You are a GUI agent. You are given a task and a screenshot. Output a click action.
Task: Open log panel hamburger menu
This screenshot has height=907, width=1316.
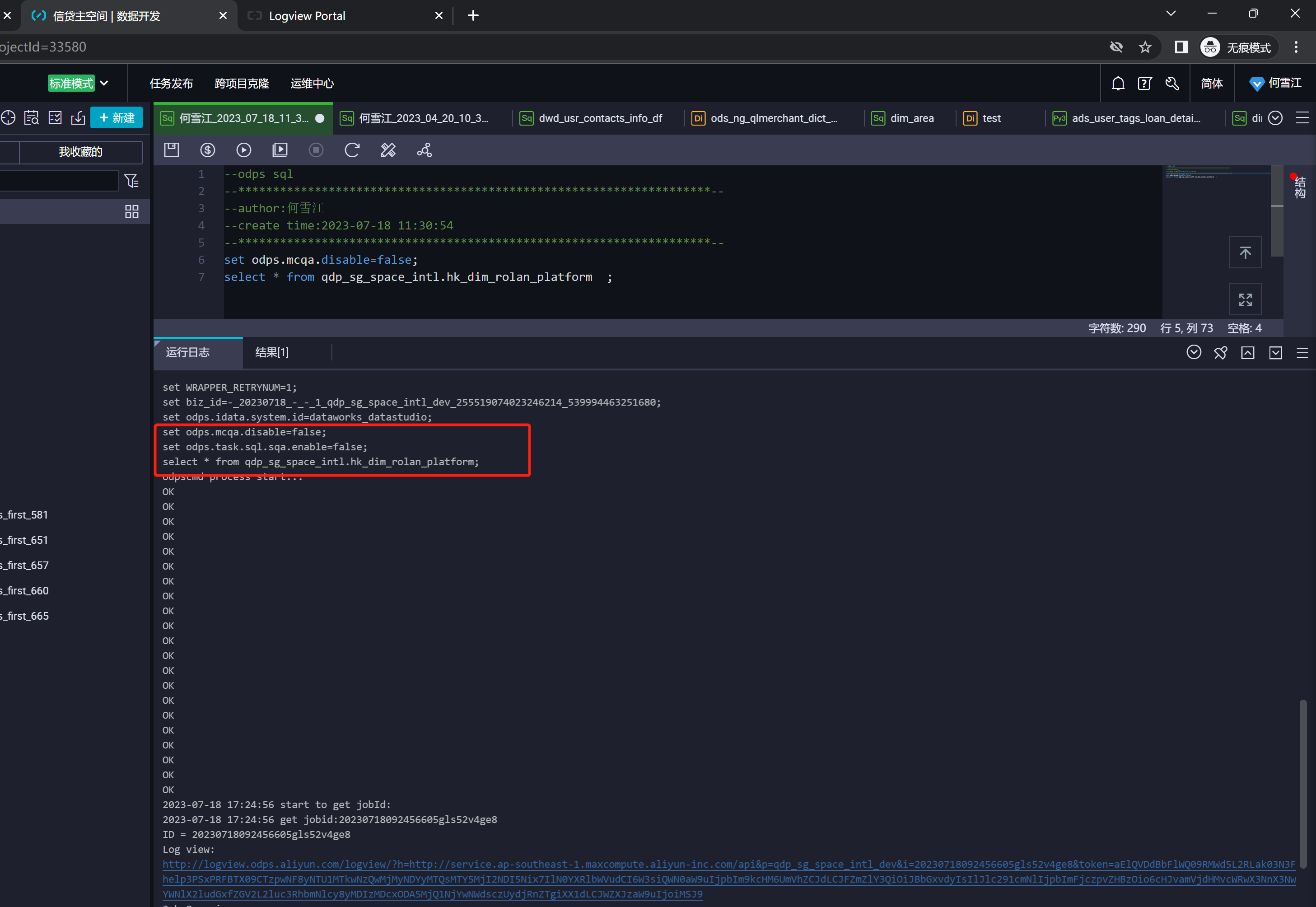(x=1302, y=353)
